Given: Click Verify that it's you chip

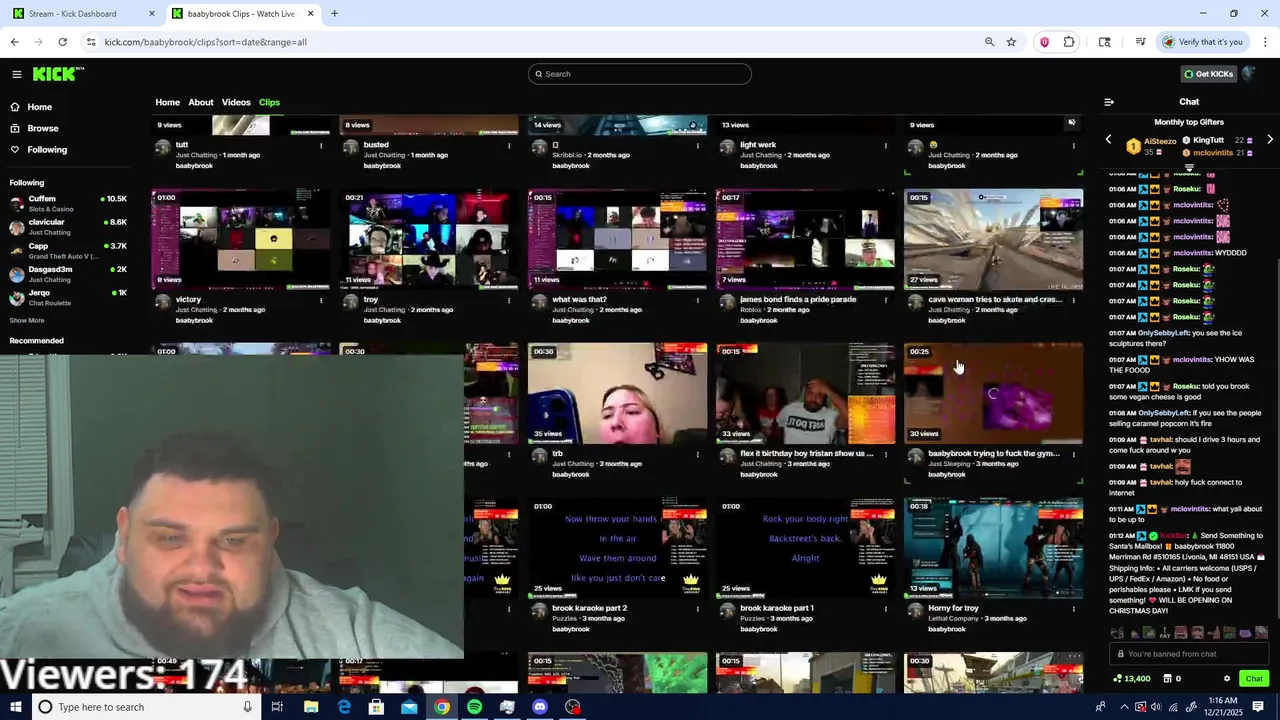Looking at the screenshot, I should [x=1203, y=42].
